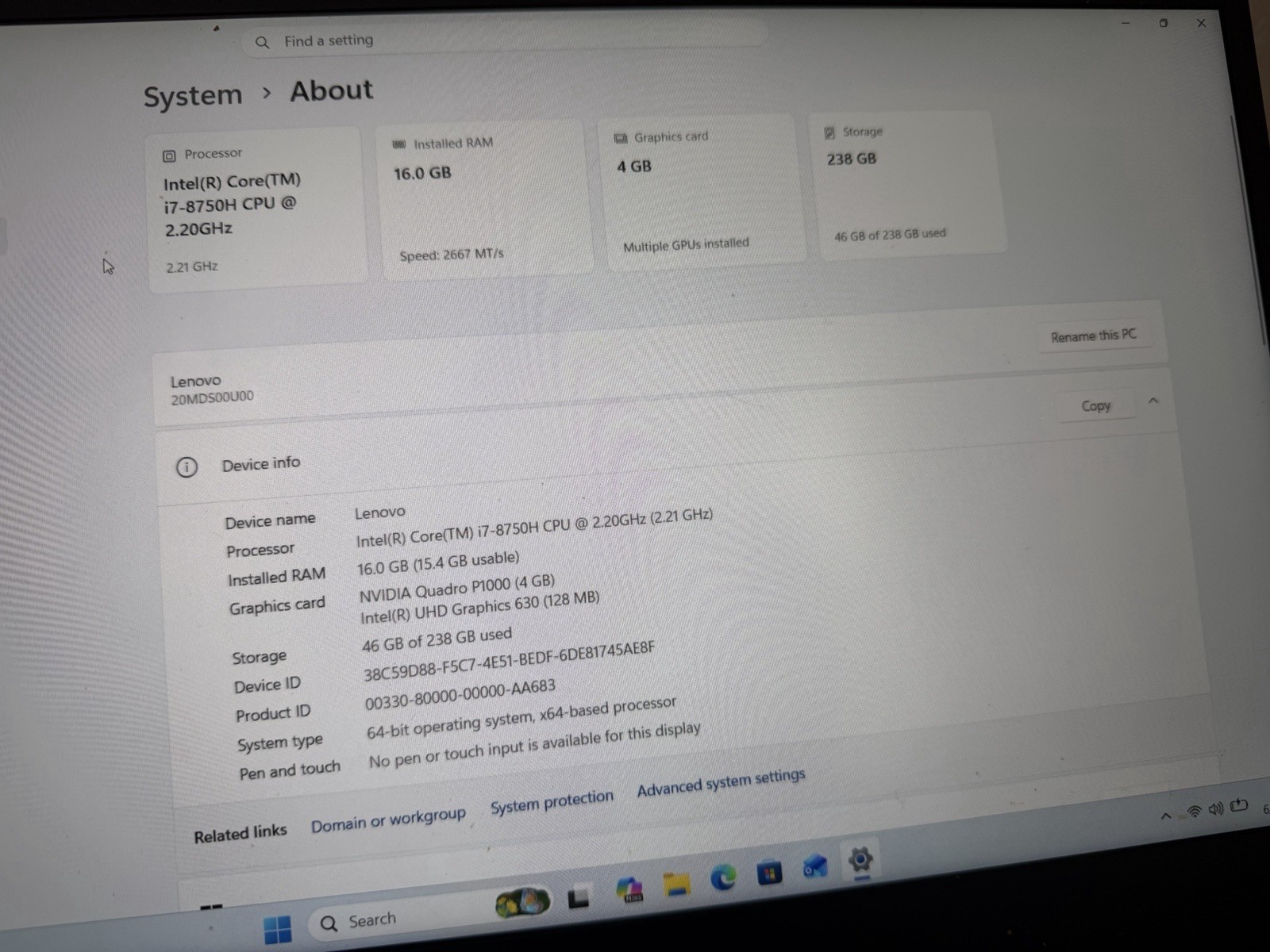Click the Storage drive icon
This screenshot has width=1270, height=952.
tap(829, 132)
